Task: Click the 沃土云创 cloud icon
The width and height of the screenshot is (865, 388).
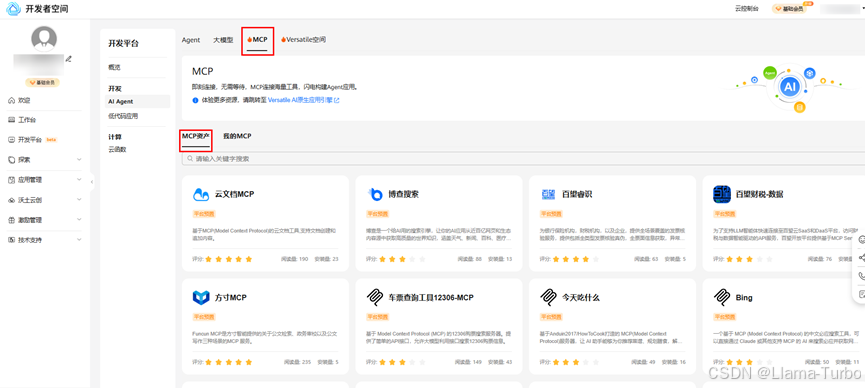Action: pos(12,200)
